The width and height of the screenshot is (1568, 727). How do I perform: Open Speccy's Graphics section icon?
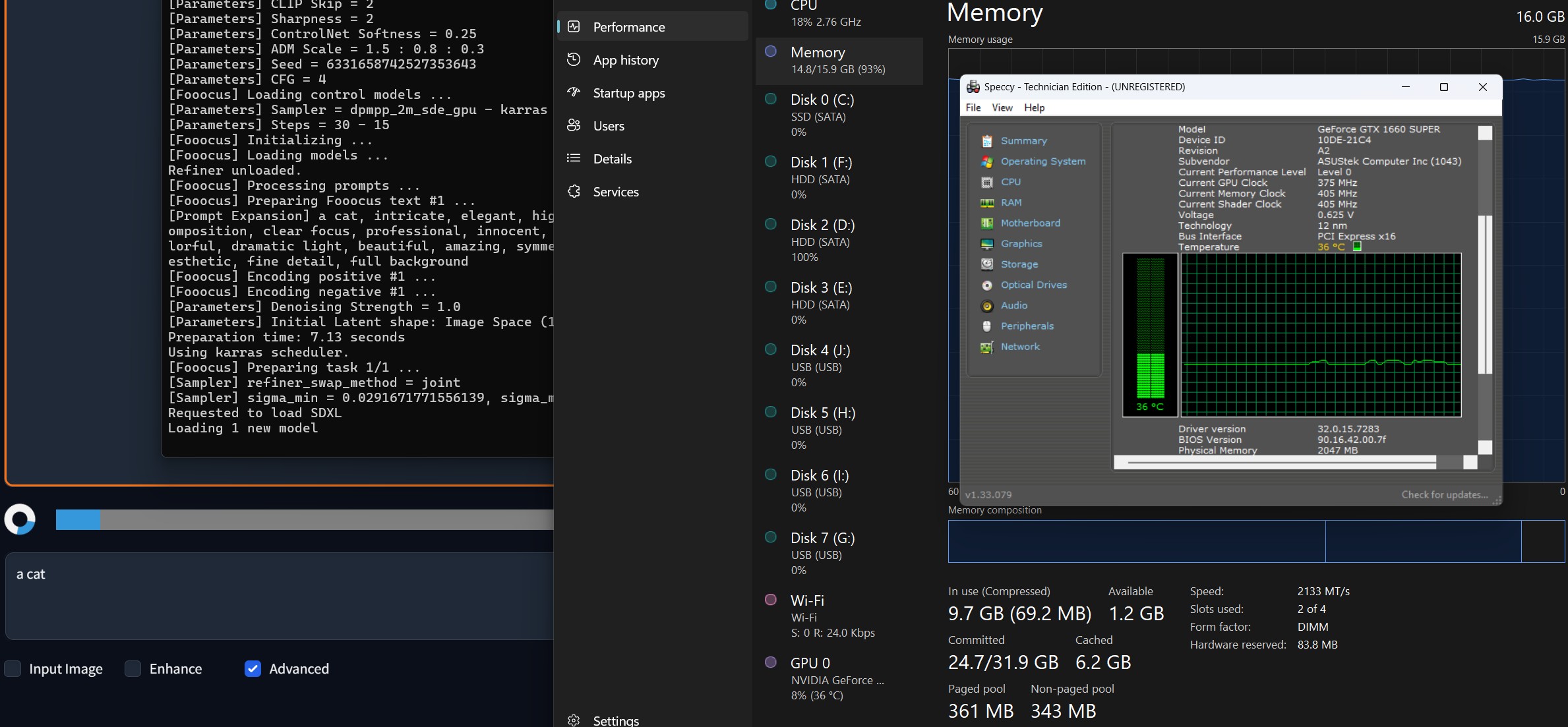[x=987, y=244]
